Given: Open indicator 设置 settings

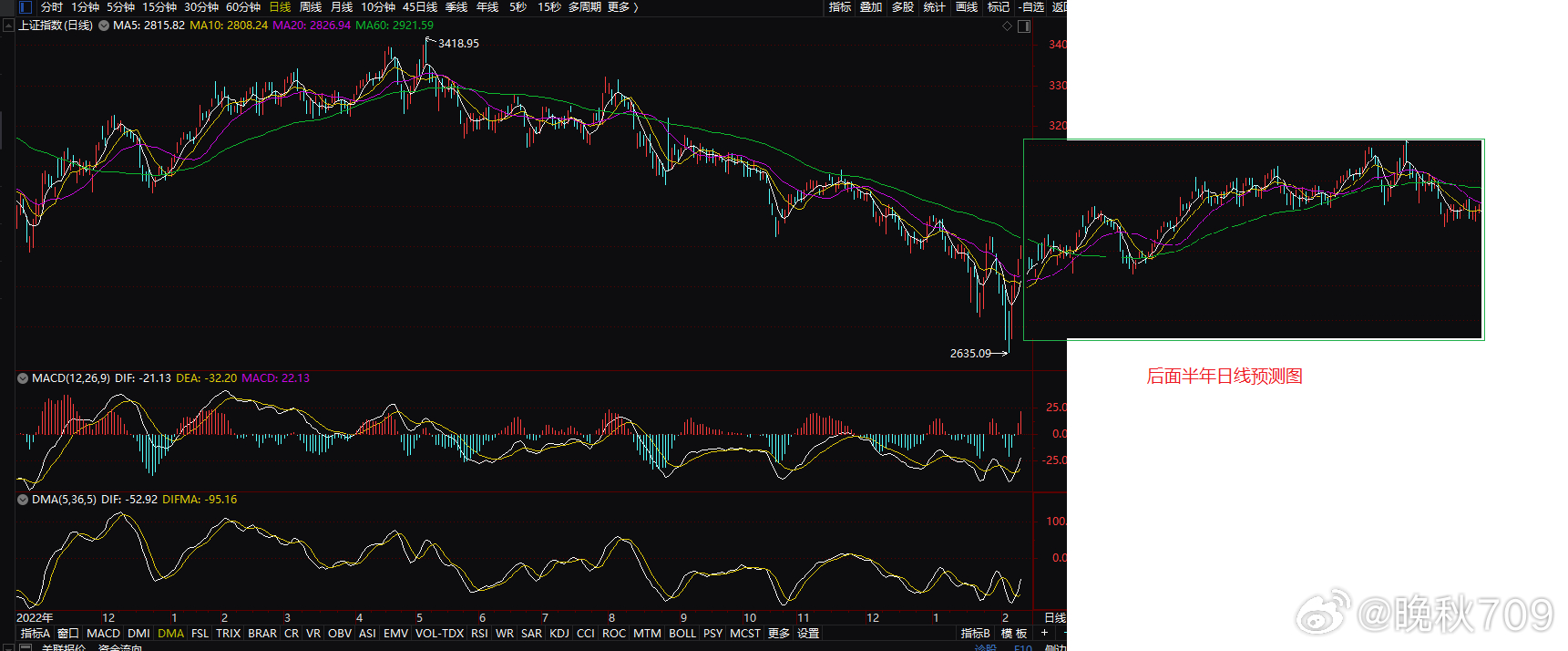Looking at the screenshot, I should point(808,633).
